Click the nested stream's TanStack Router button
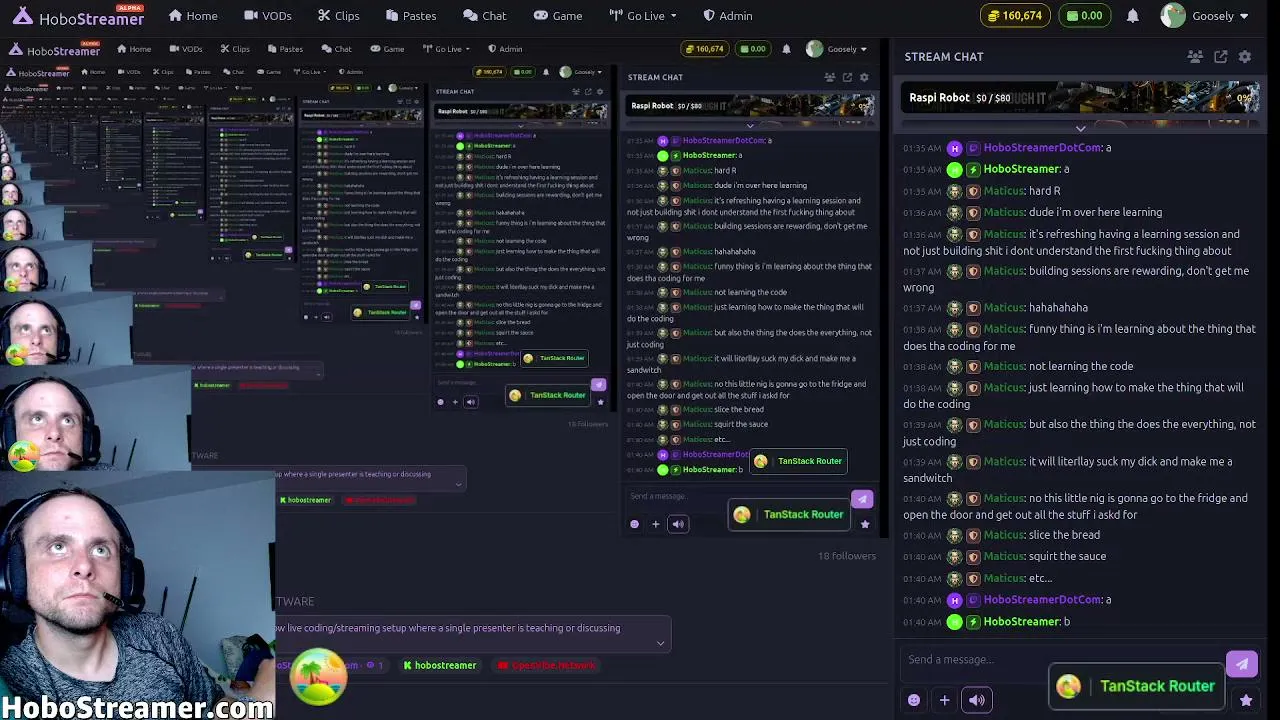The image size is (1280, 720). point(790,514)
